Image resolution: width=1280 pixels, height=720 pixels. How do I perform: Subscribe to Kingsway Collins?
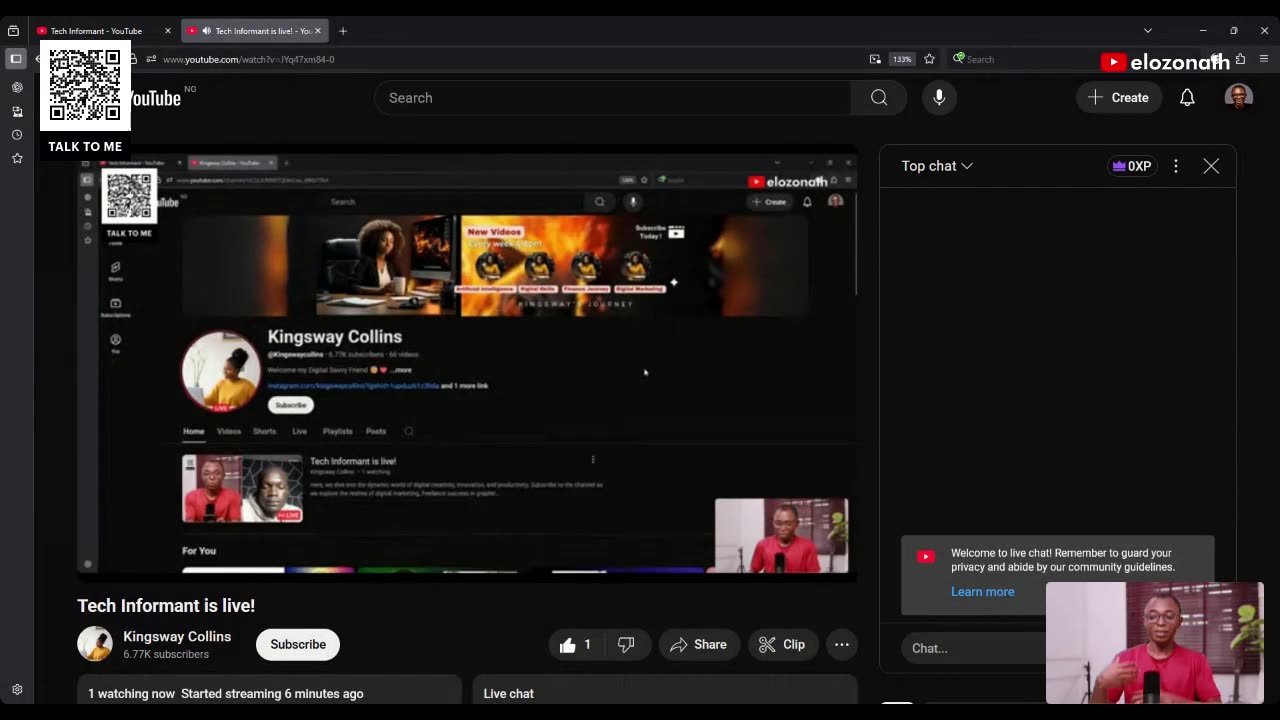[298, 645]
